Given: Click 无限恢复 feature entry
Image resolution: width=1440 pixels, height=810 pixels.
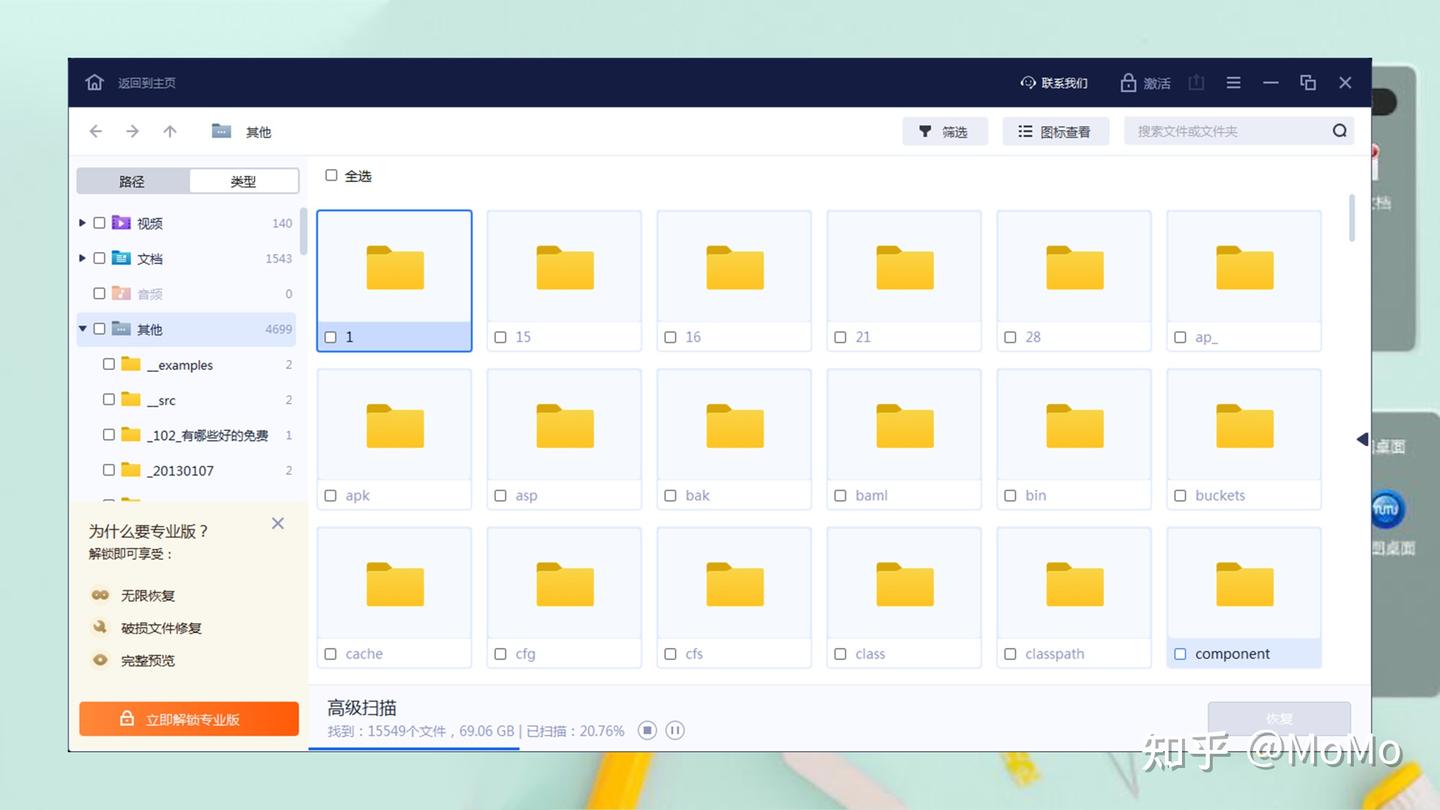Looking at the screenshot, I should point(133,595).
